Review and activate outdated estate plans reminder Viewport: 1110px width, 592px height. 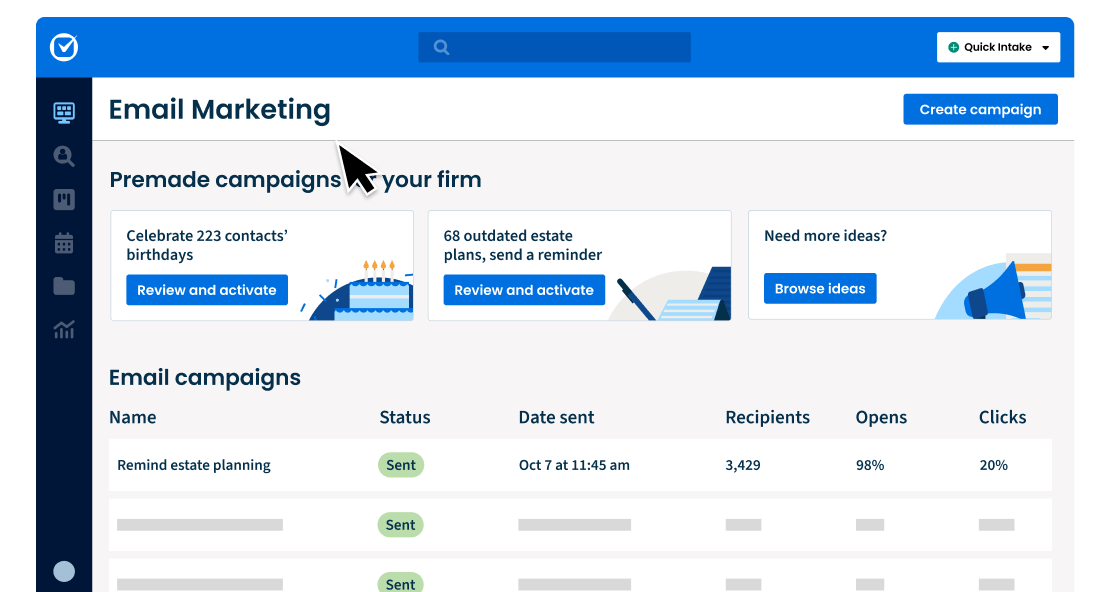(524, 290)
